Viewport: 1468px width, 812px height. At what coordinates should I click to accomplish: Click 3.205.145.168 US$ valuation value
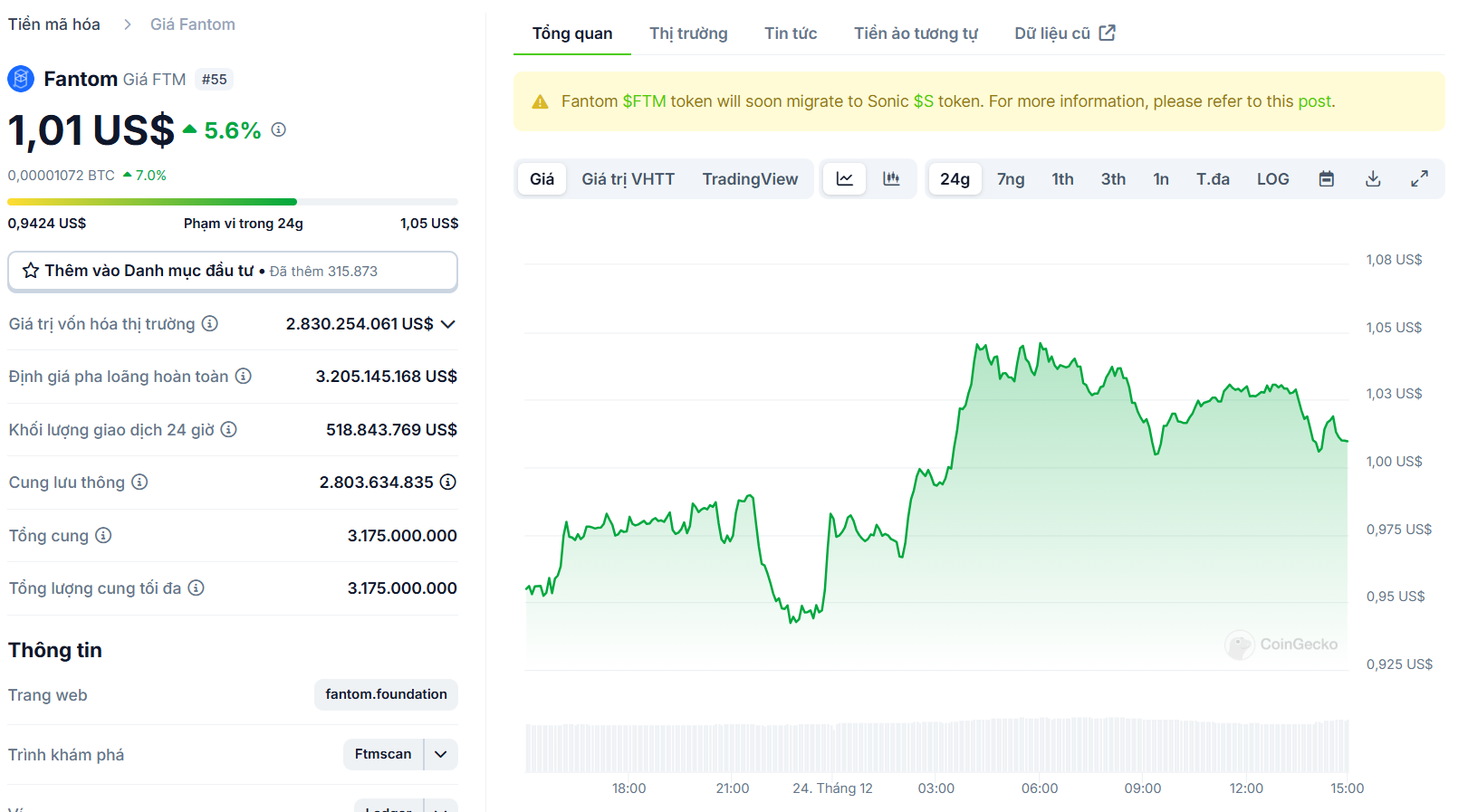387,376
